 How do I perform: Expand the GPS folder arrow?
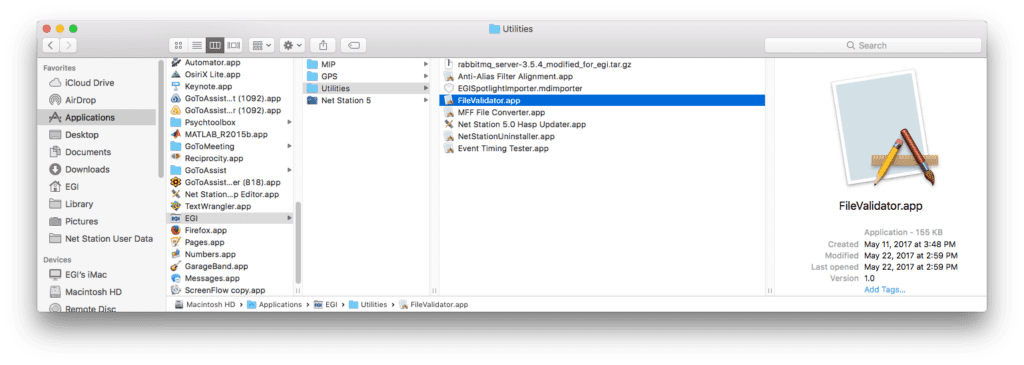(x=426, y=76)
